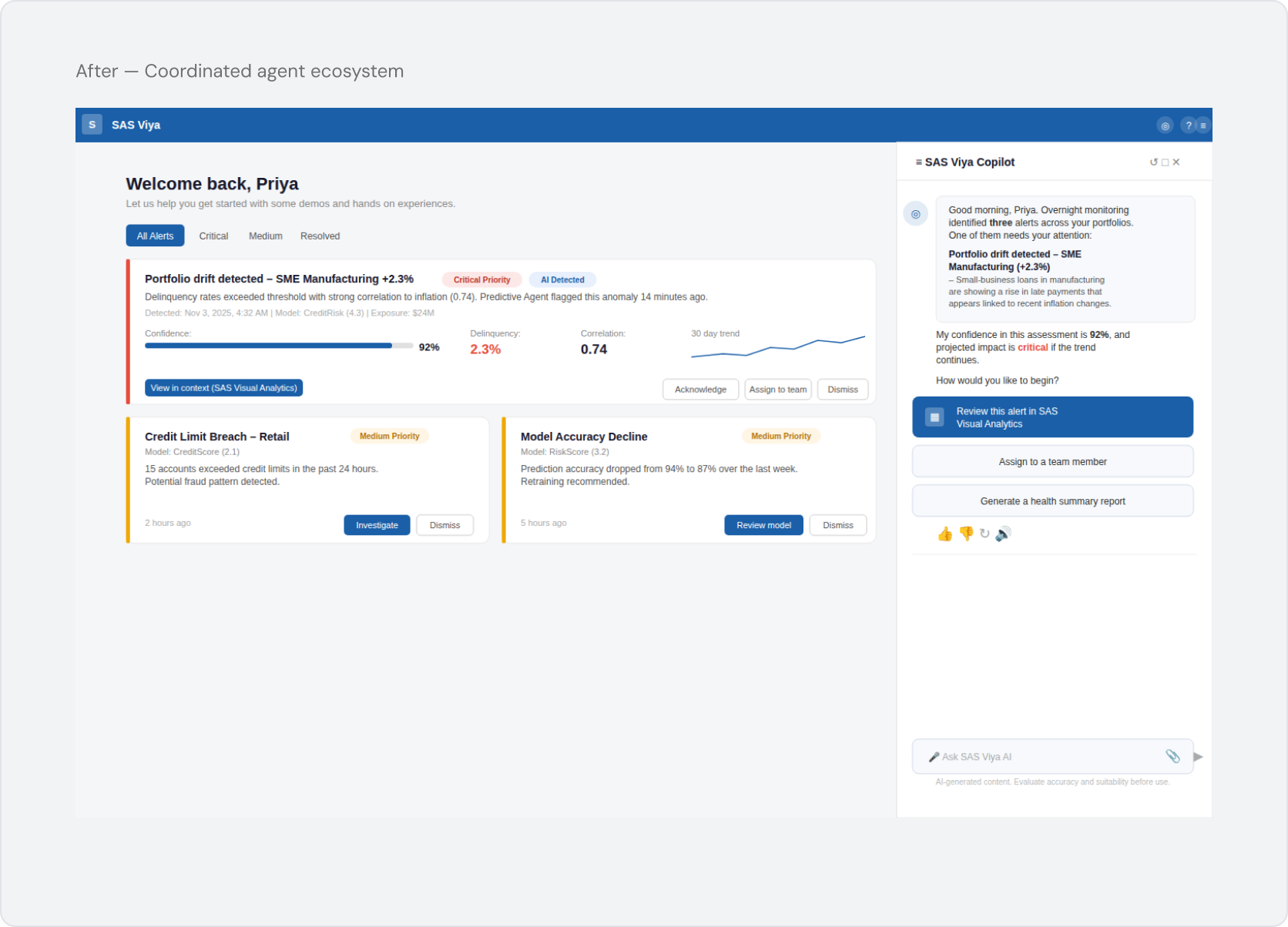
Task: Click the Delinquency 2.3% value
Action: (x=485, y=350)
